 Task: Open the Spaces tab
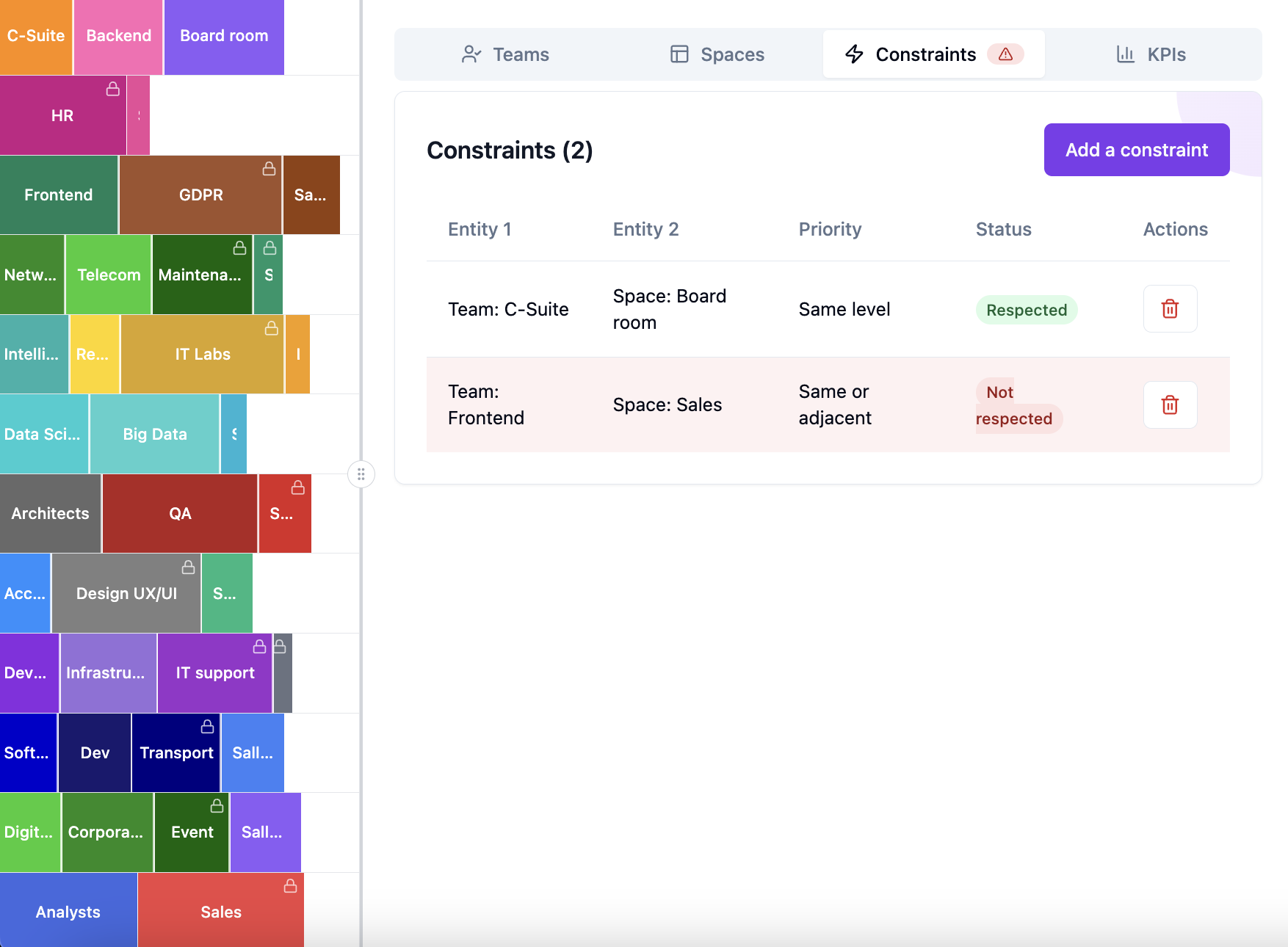(717, 54)
